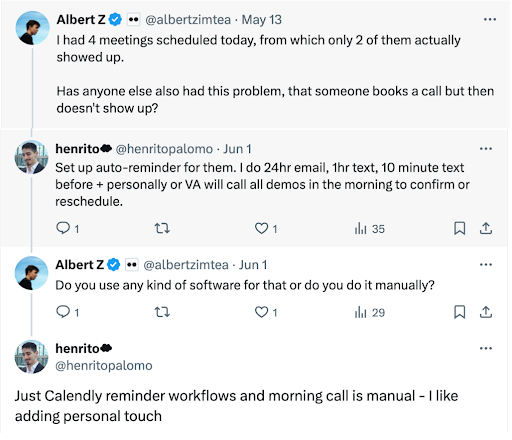Open @henritopalomo handle on the Calendly tweet
Image resolution: width=512 pixels, height=440 pixels.
(x=104, y=366)
